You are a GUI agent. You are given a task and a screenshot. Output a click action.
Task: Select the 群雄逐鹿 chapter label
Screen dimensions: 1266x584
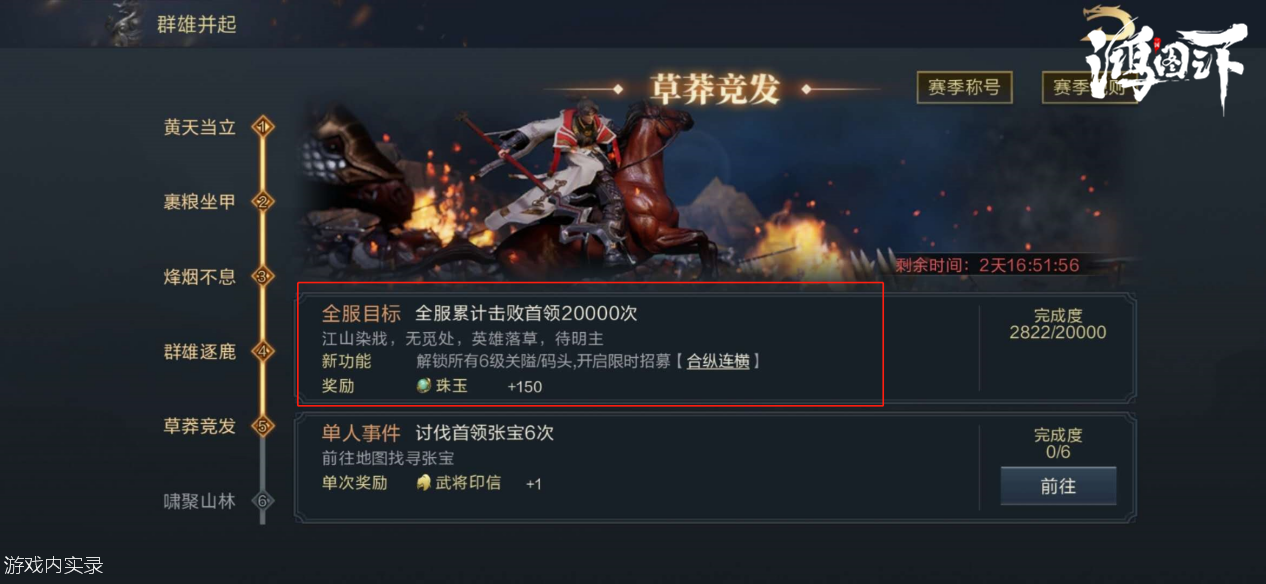[200, 351]
